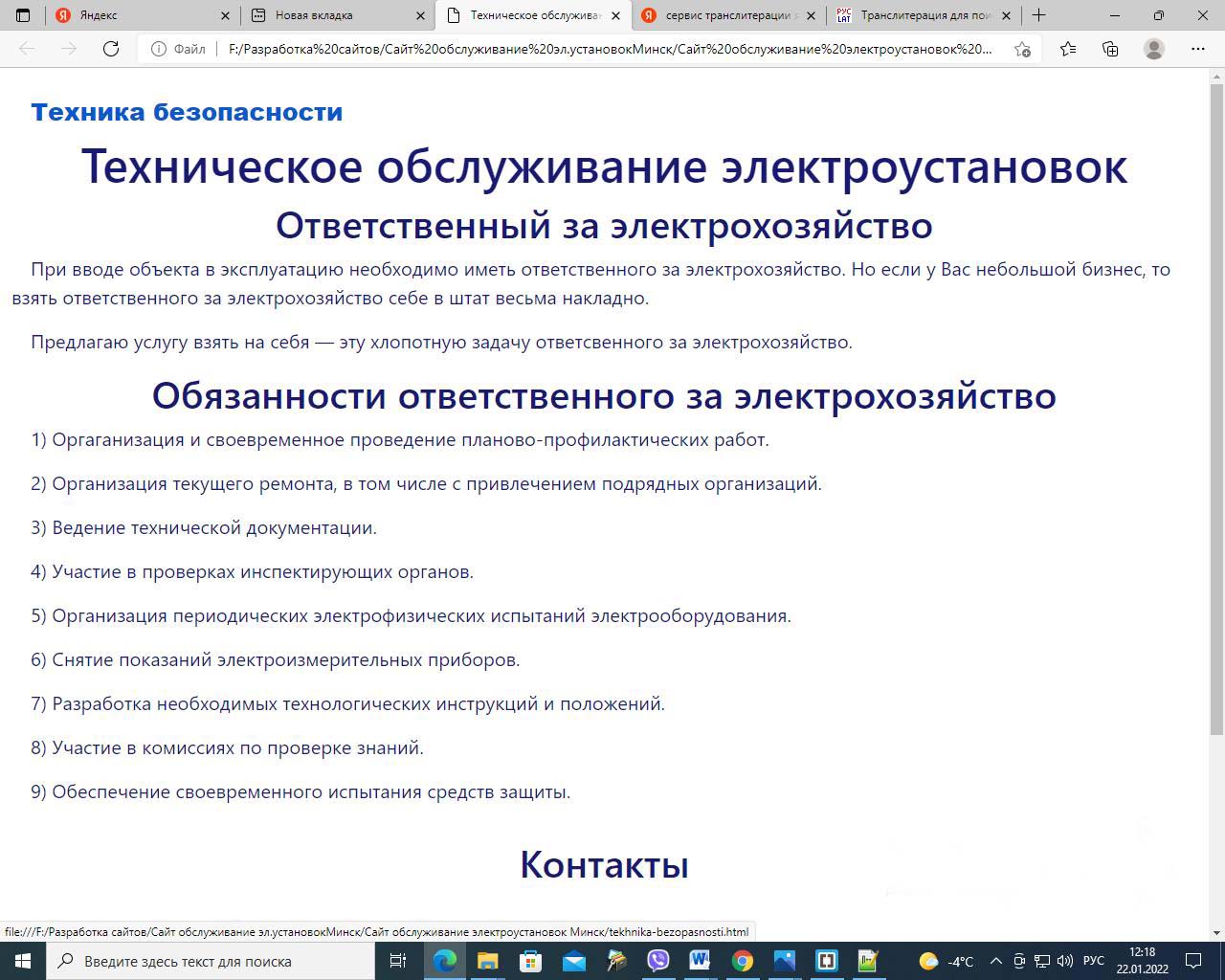
Task: Open the tab actions menu icon
Action: coord(23,15)
